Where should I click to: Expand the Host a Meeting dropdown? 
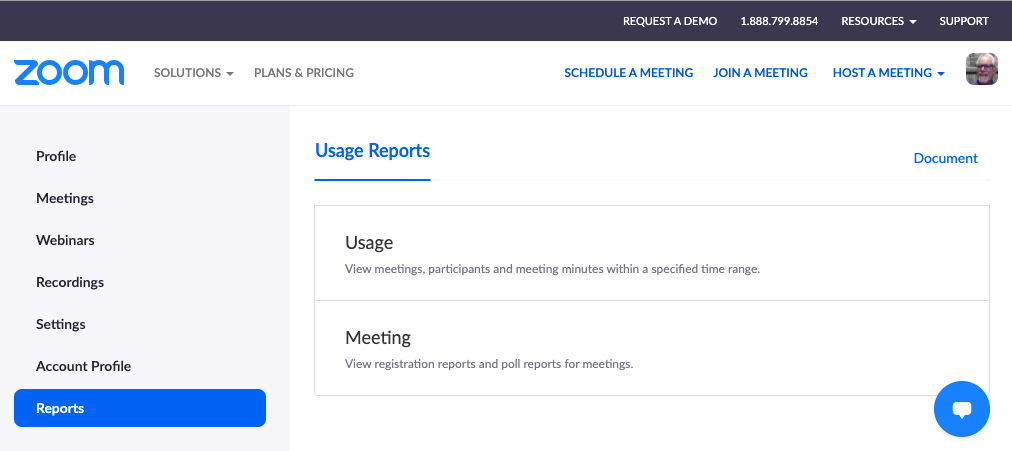[888, 73]
